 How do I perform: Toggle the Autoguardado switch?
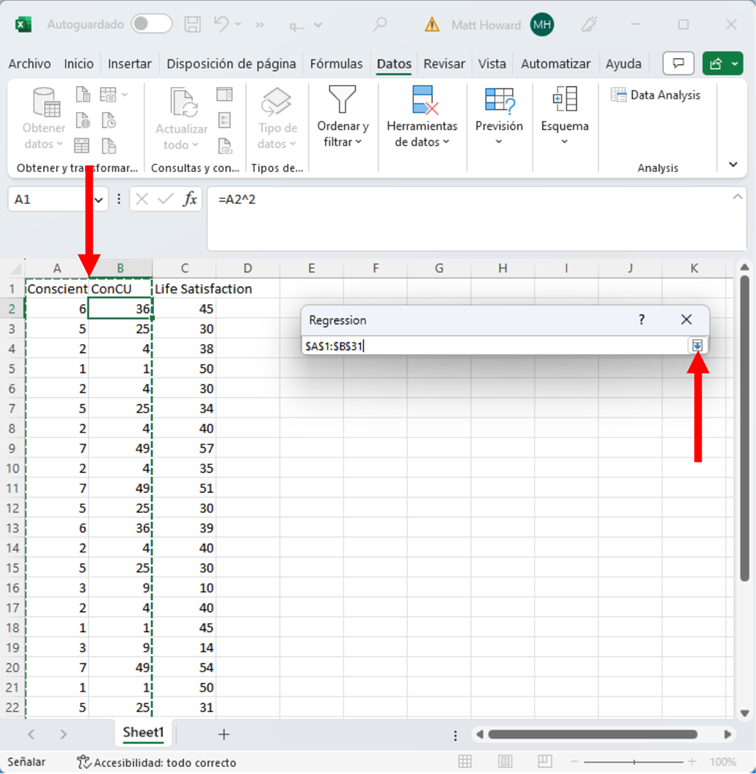coord(151,24)
